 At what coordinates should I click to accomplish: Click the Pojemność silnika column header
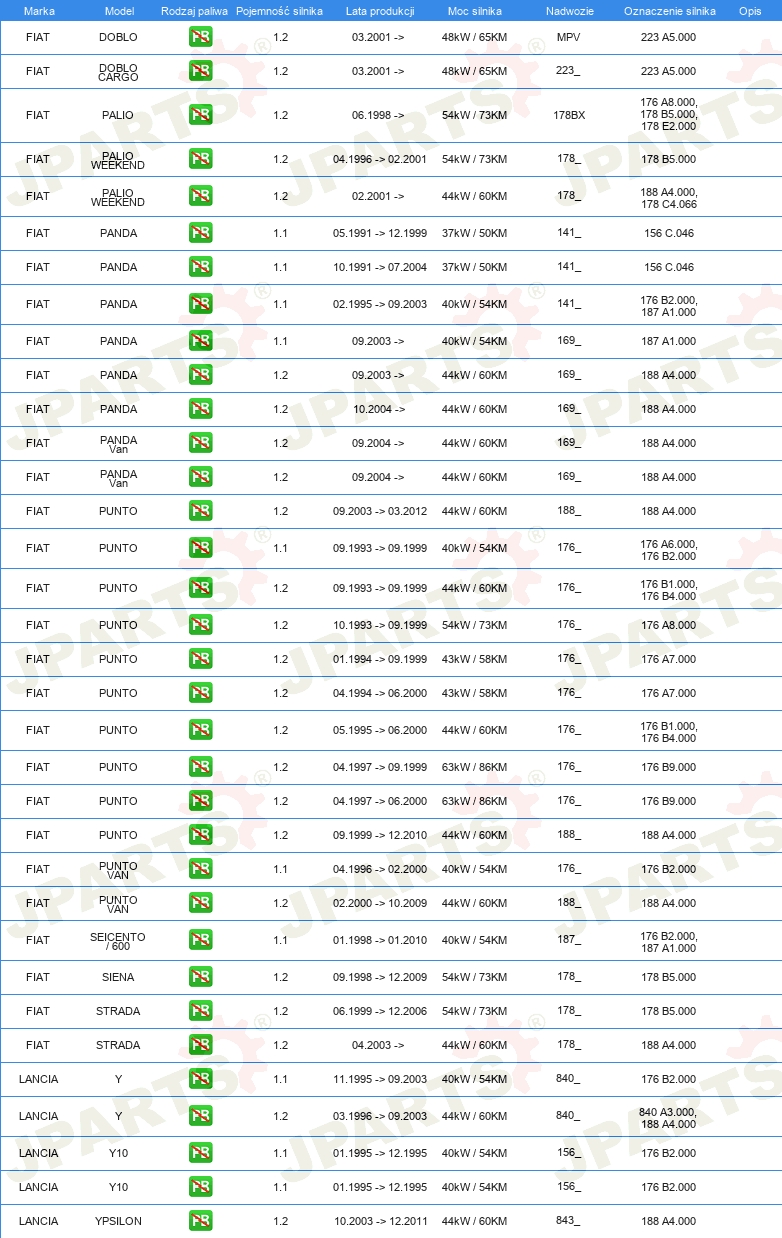tap(279, 11)
